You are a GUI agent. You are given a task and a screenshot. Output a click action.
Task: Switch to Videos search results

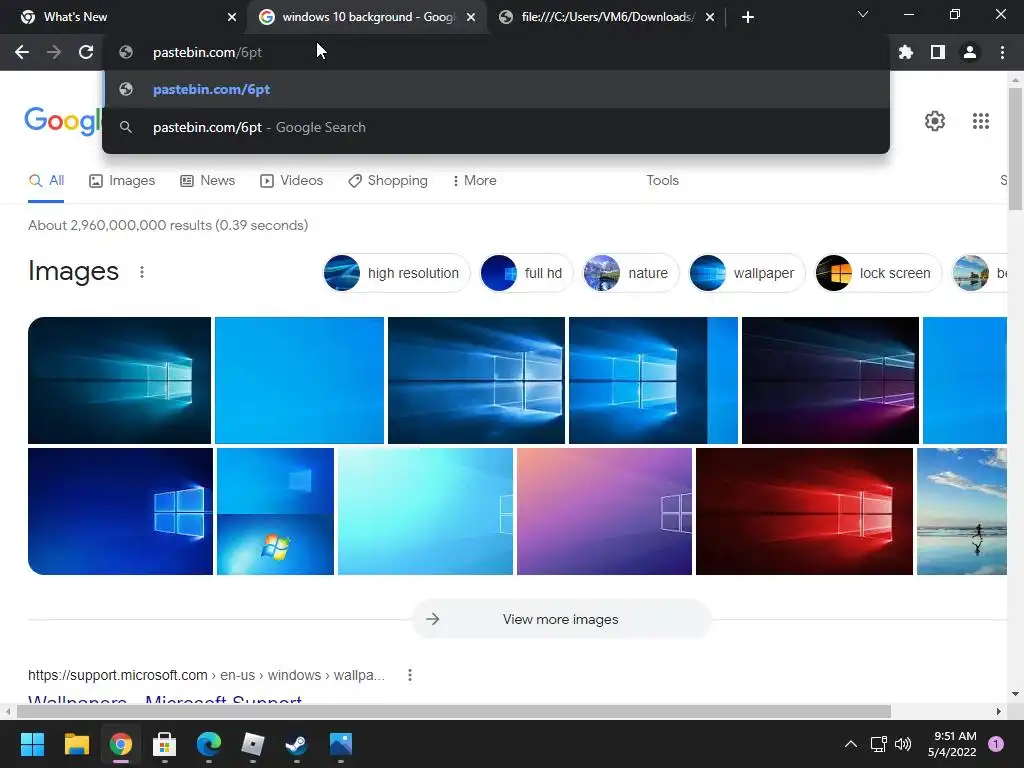tap(291, 180)
